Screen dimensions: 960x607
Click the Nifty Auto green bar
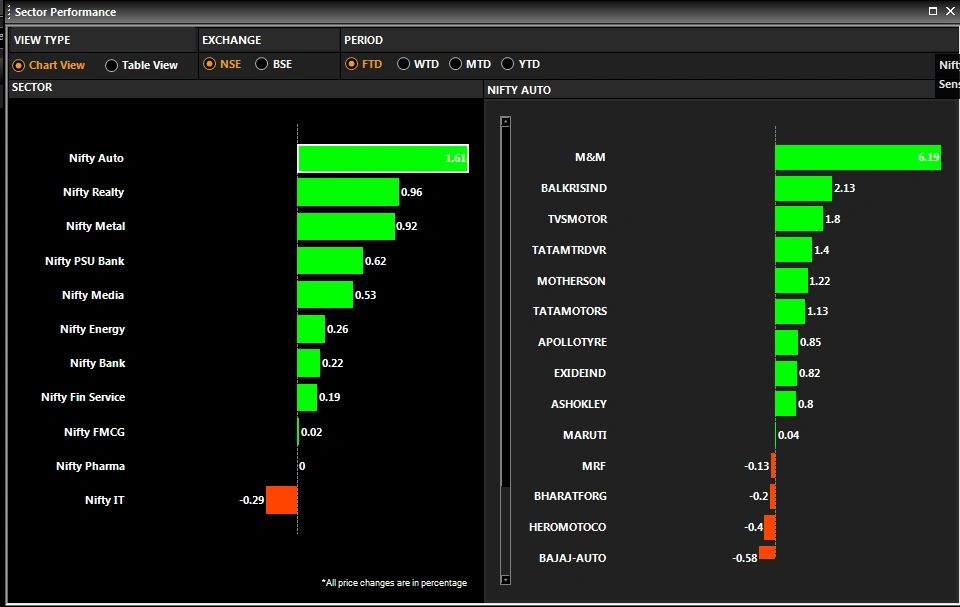[x=382, y=158]
